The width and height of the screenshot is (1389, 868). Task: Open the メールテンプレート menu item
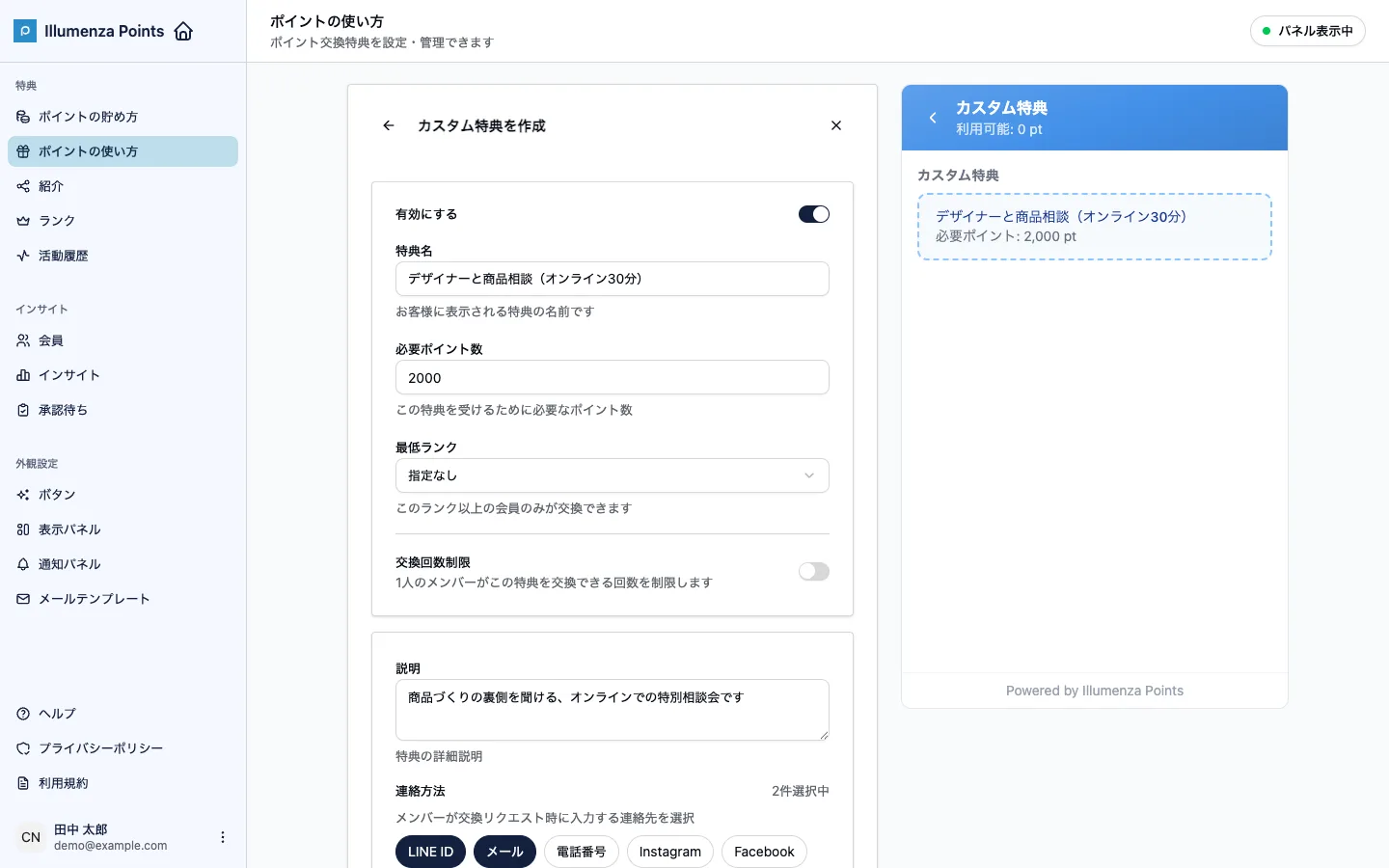click(x=123, y=599)
